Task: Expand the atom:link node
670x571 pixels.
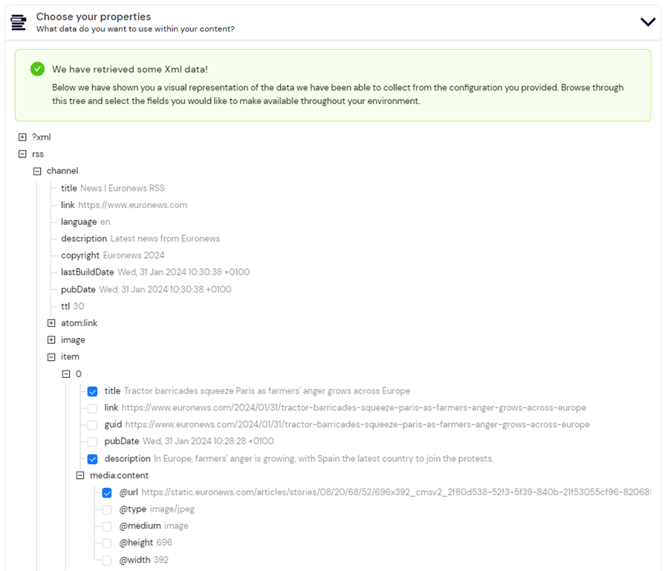Action: tap(51, 323)
